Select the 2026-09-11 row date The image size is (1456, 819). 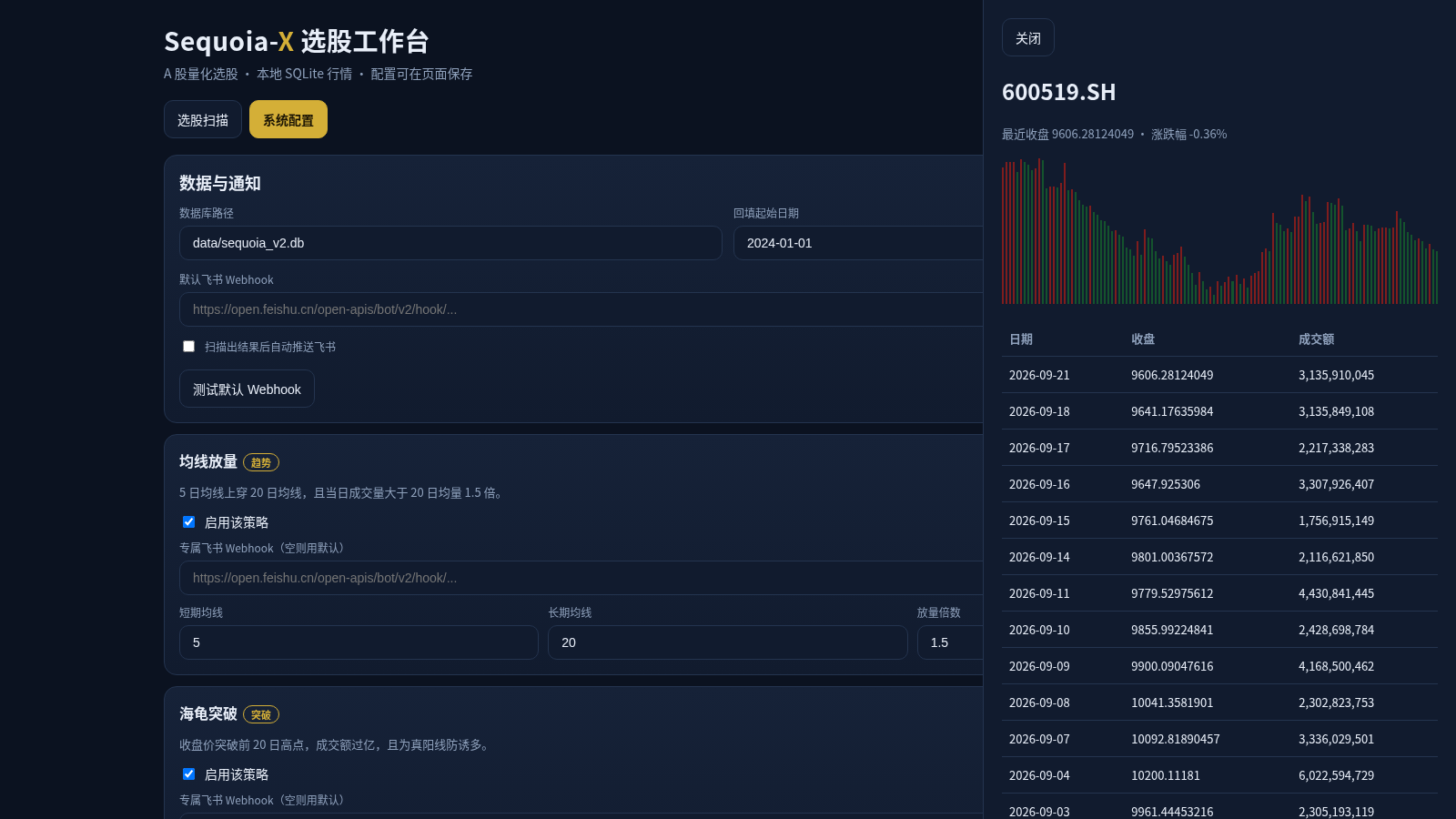click(x=1039, y=593)
